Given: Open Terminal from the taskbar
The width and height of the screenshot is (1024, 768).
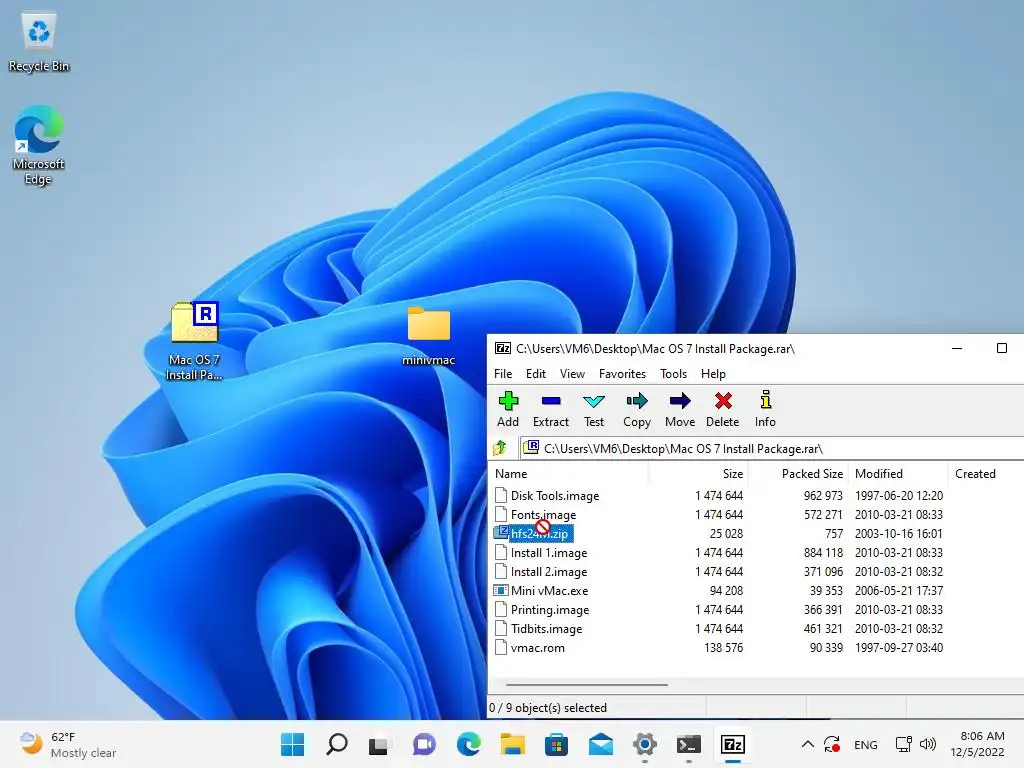Looking at the screenshot, I should point(688,744).
